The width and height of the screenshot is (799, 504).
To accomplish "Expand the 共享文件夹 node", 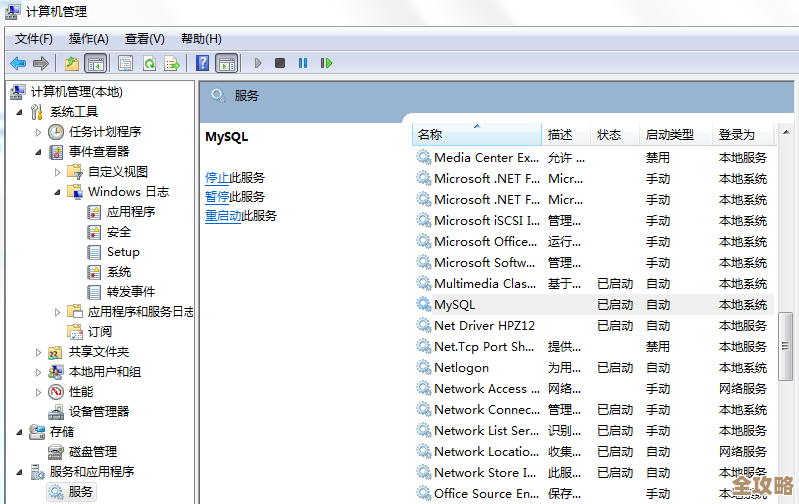I will 38,352.
